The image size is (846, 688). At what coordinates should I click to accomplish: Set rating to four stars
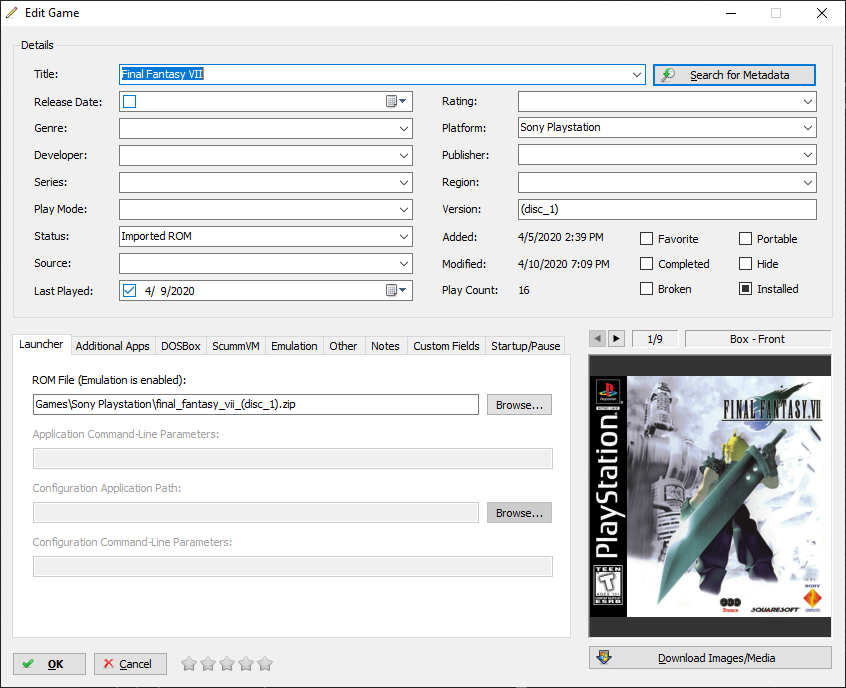[245, 664]
